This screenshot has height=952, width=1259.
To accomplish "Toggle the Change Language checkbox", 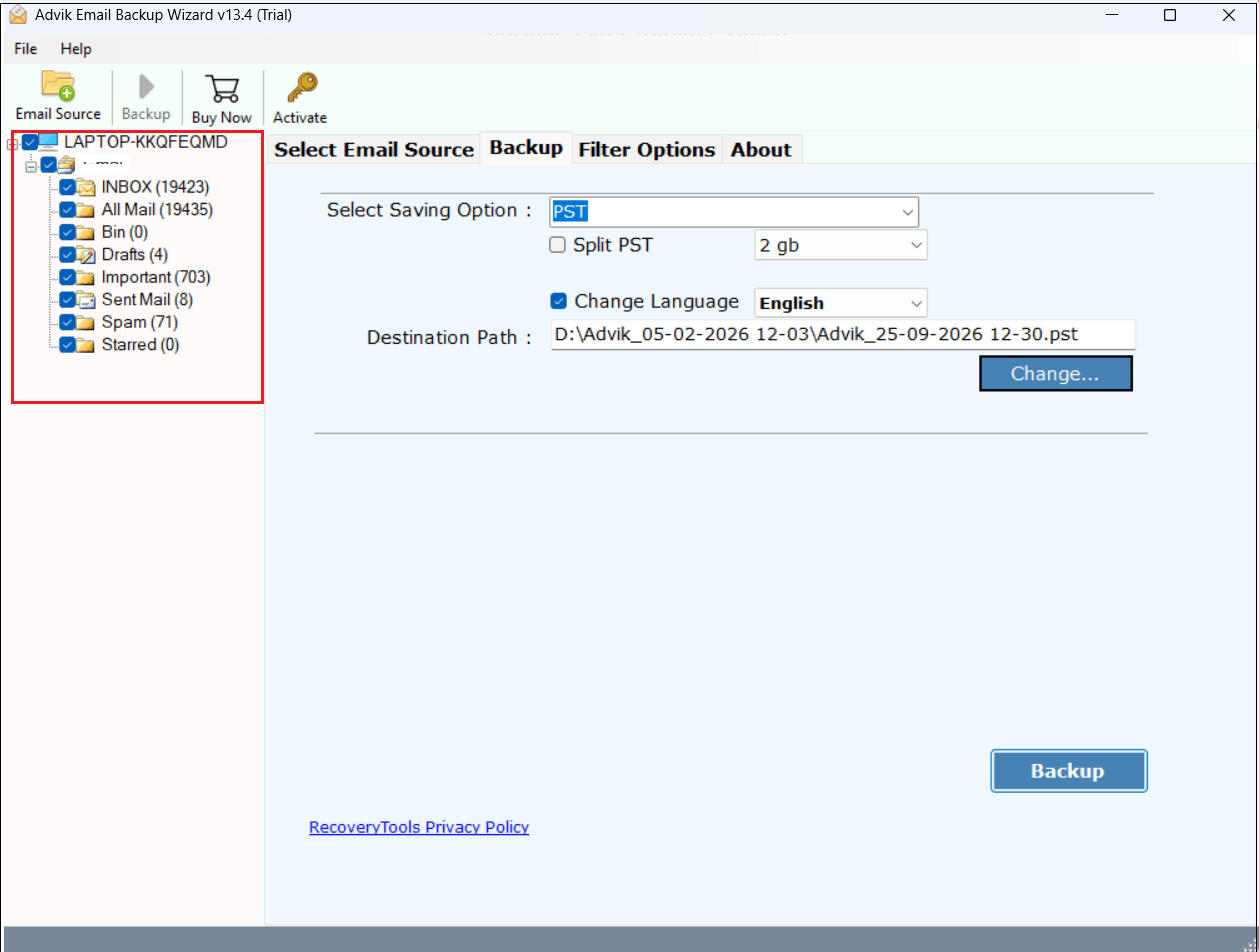I will click(559, 301).
